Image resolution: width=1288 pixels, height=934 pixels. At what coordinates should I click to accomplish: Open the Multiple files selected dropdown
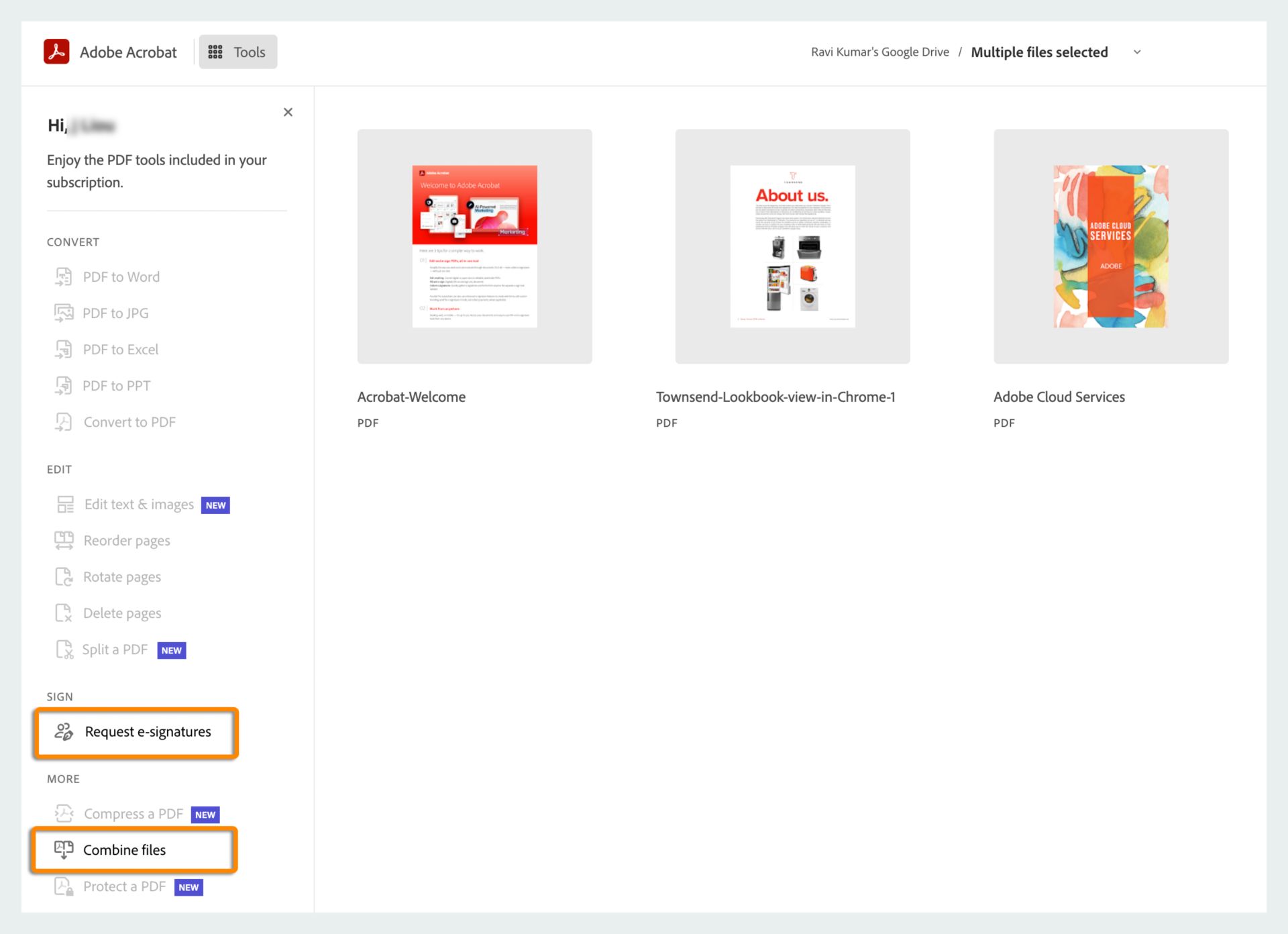coord(1139,52)
